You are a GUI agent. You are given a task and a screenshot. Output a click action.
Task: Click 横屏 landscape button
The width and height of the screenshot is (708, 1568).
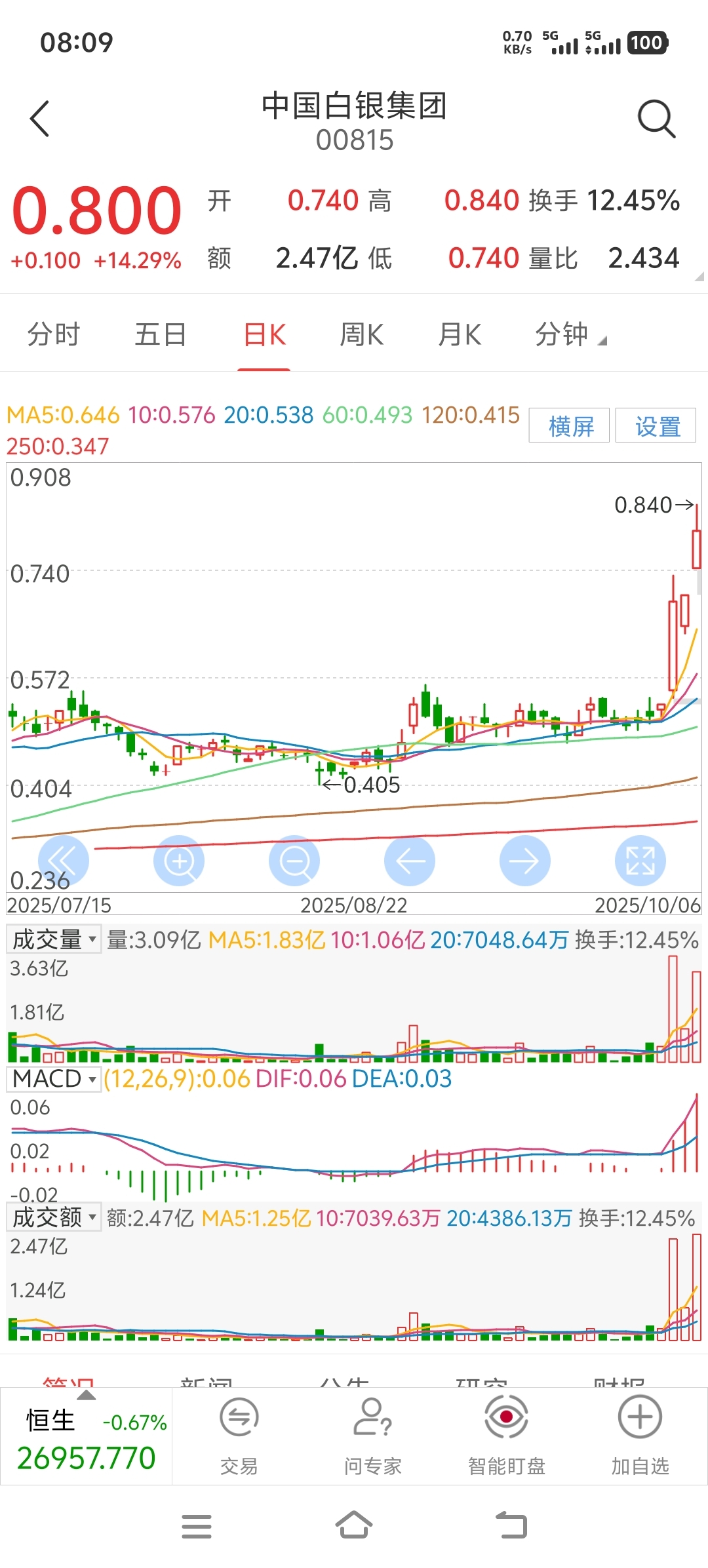click(570, 426)
